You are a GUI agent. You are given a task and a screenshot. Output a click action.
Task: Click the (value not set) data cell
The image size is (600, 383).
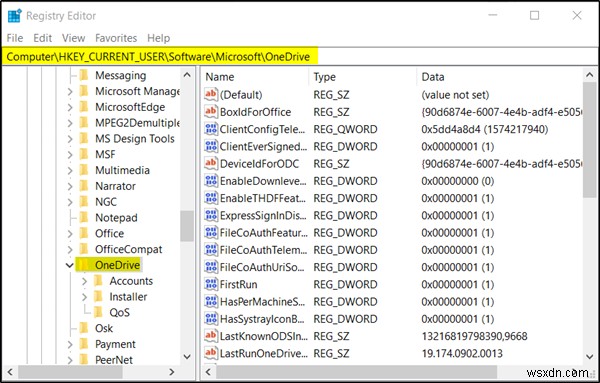point(455,95)
